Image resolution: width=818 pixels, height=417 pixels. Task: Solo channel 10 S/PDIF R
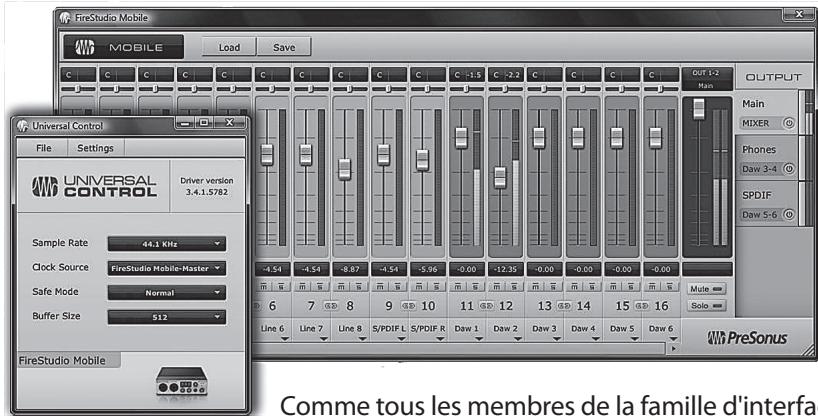(437, 287)
